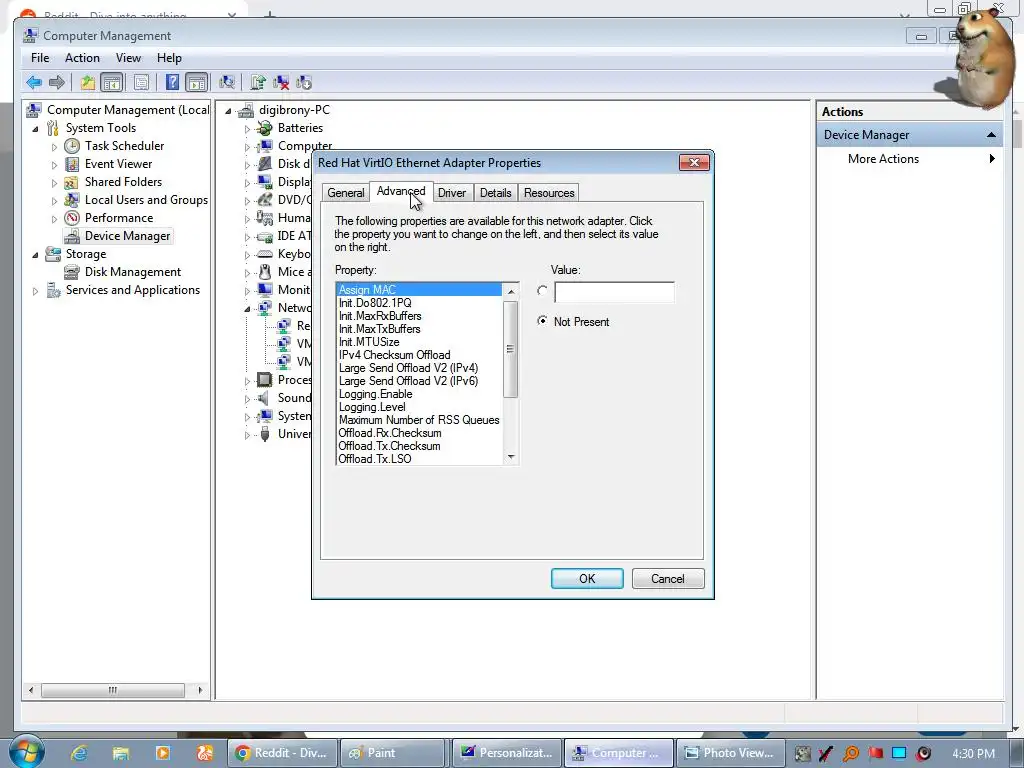Click Cancel in adapter properties dialog
The height and width of the screenshot is (768, 1024).
[x=668, y=579]
